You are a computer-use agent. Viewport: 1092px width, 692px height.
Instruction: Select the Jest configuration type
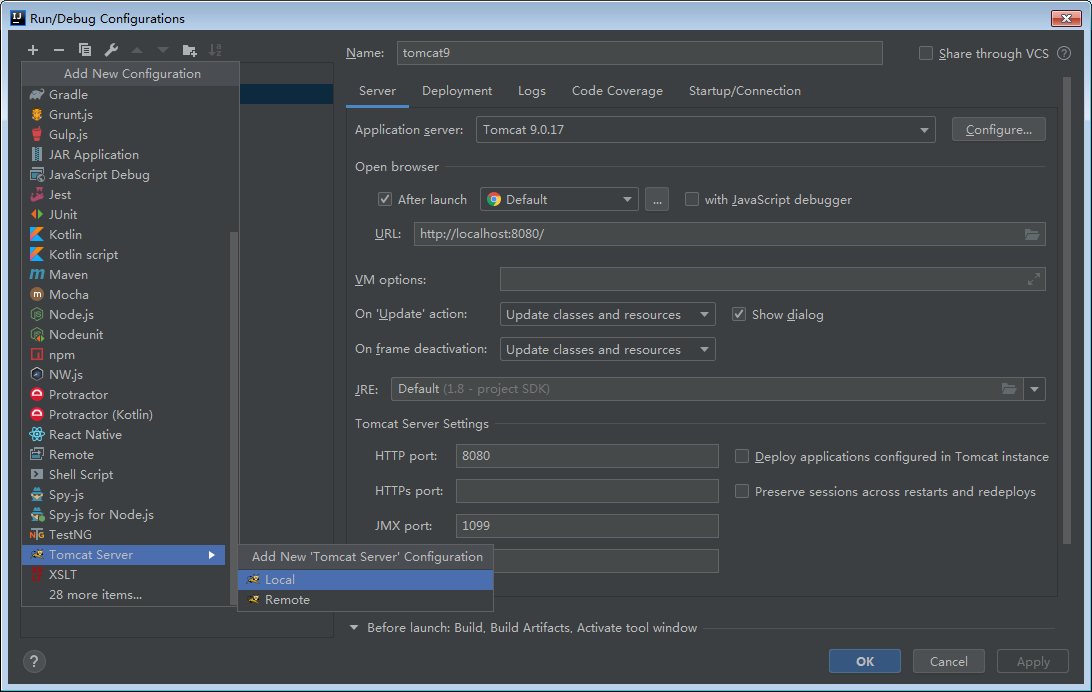tap(124, 195)
